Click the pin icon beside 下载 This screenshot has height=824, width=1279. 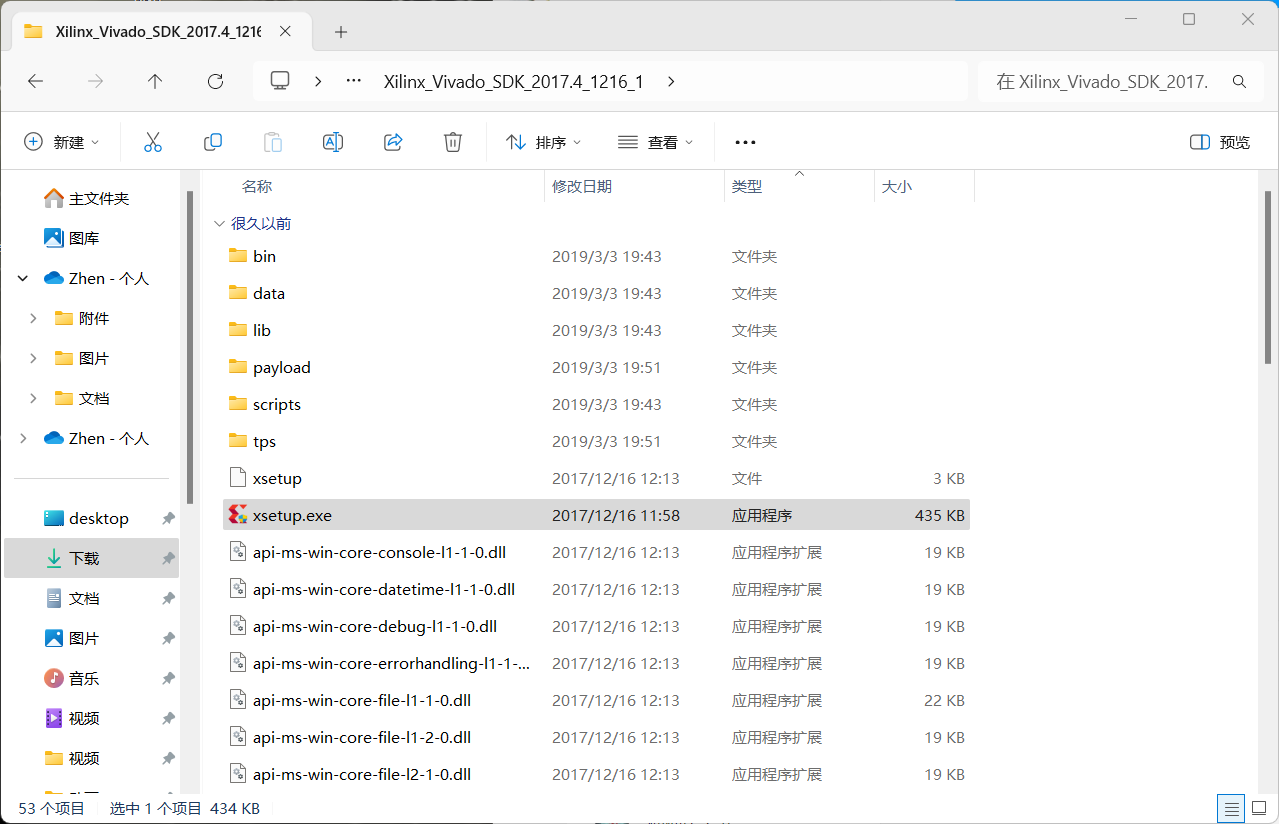click(x=168, y=558)
